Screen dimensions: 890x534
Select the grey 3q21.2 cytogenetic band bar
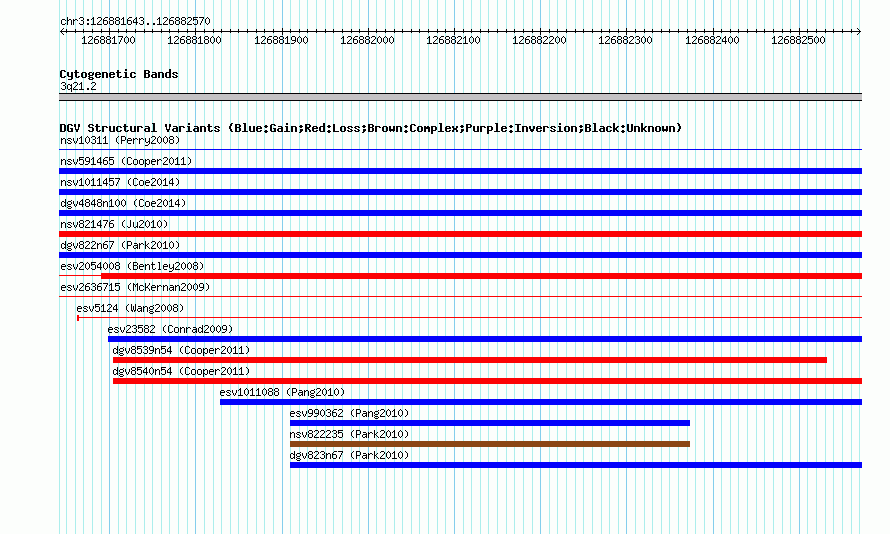click(460, 97)
